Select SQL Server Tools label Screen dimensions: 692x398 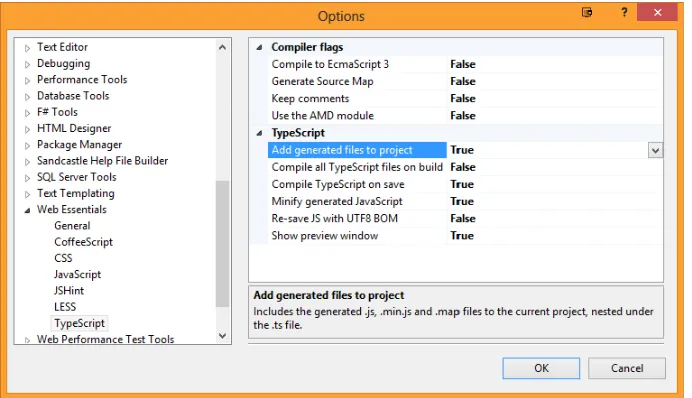(77, 177)
